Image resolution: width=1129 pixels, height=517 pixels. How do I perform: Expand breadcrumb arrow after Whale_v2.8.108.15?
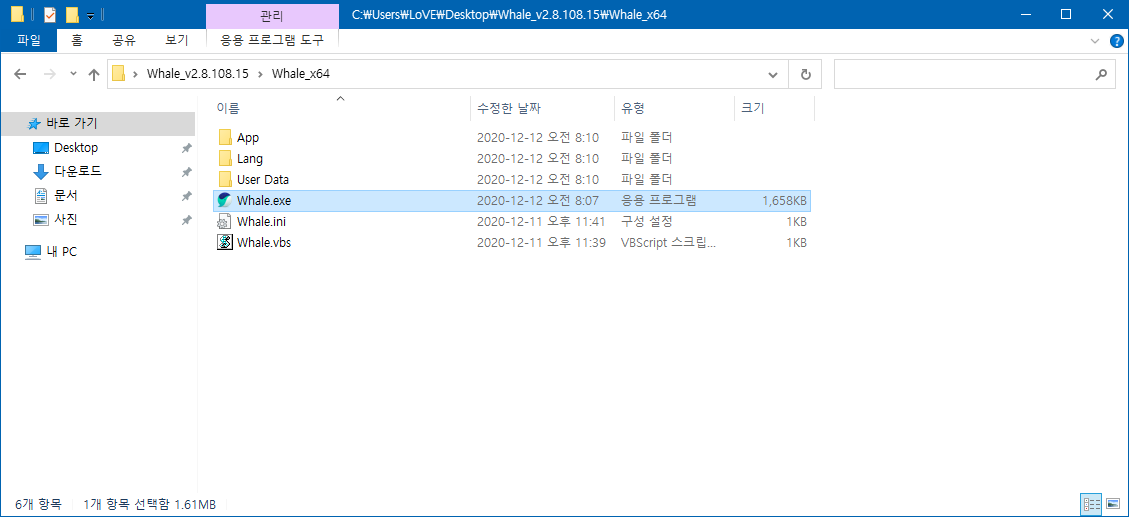point(260,74)
